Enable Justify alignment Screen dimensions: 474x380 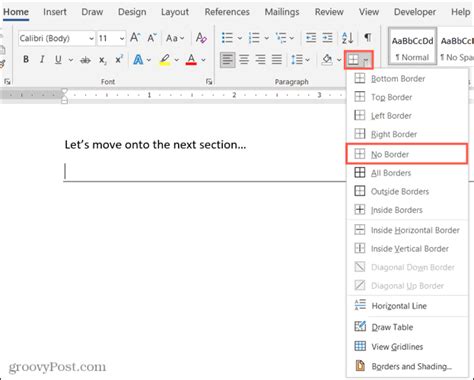[x=277, y=60]
